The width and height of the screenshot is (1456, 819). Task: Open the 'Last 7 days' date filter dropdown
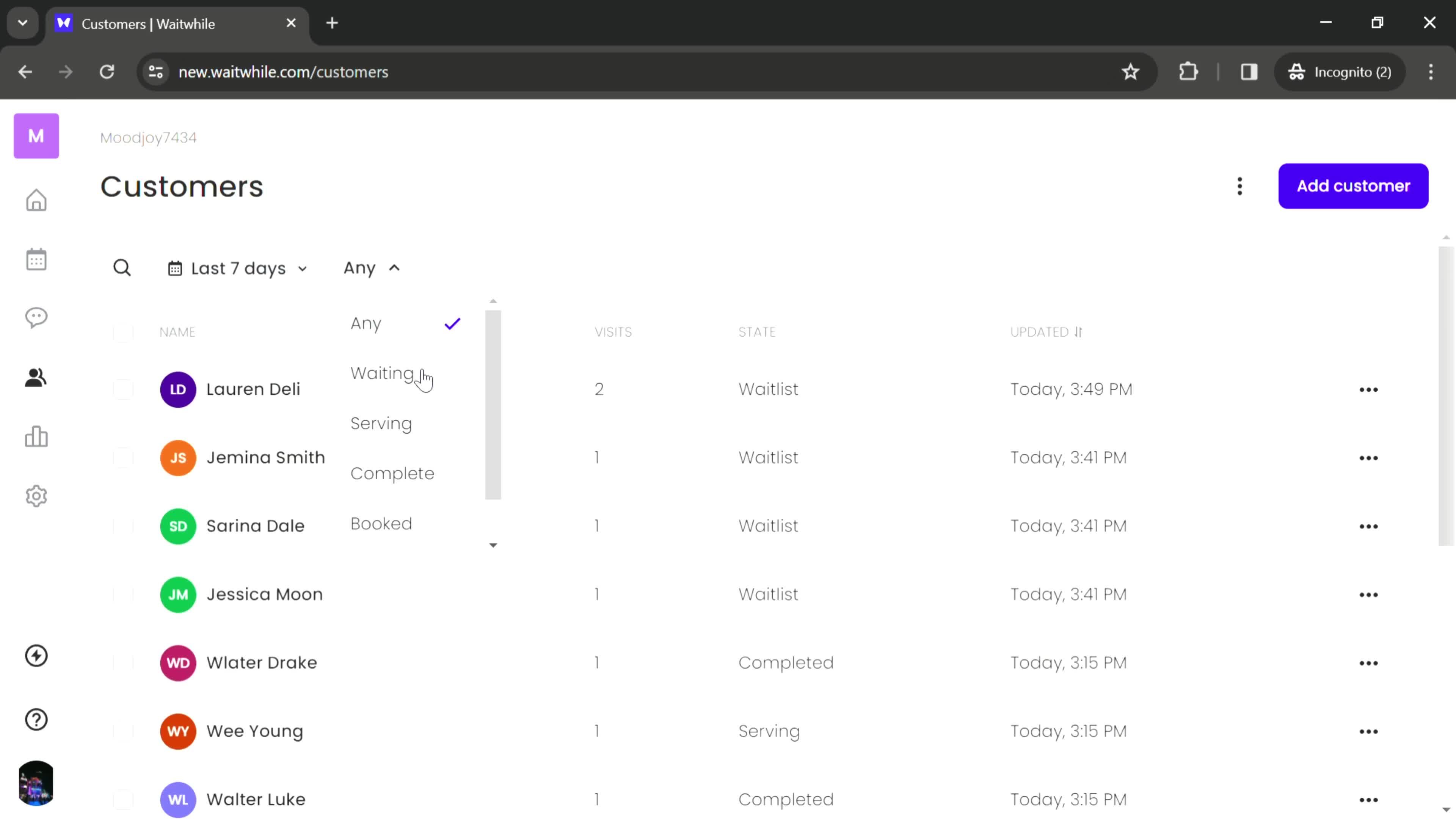click(x=237, y=267)
